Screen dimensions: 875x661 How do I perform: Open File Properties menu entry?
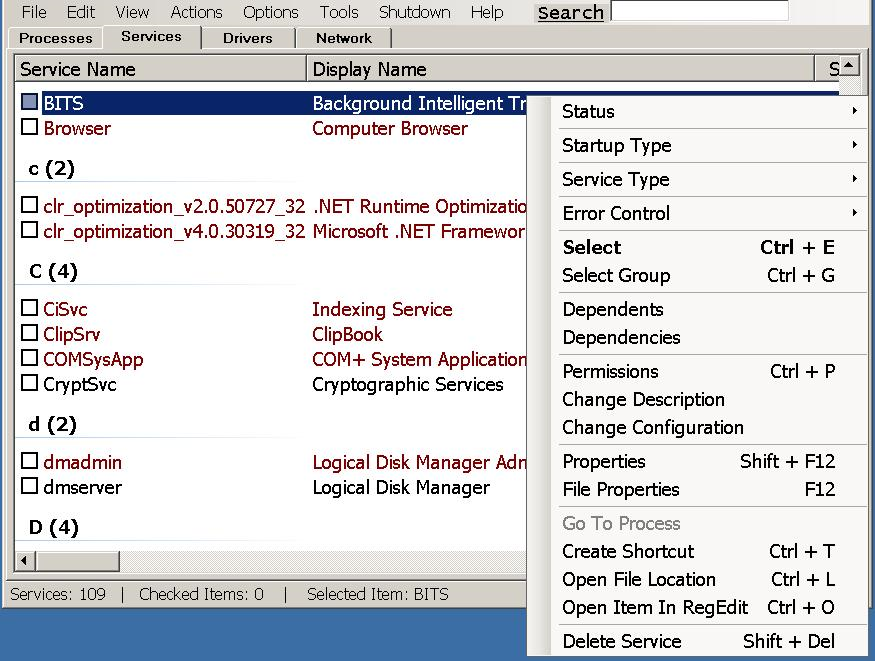pos(711,489)
